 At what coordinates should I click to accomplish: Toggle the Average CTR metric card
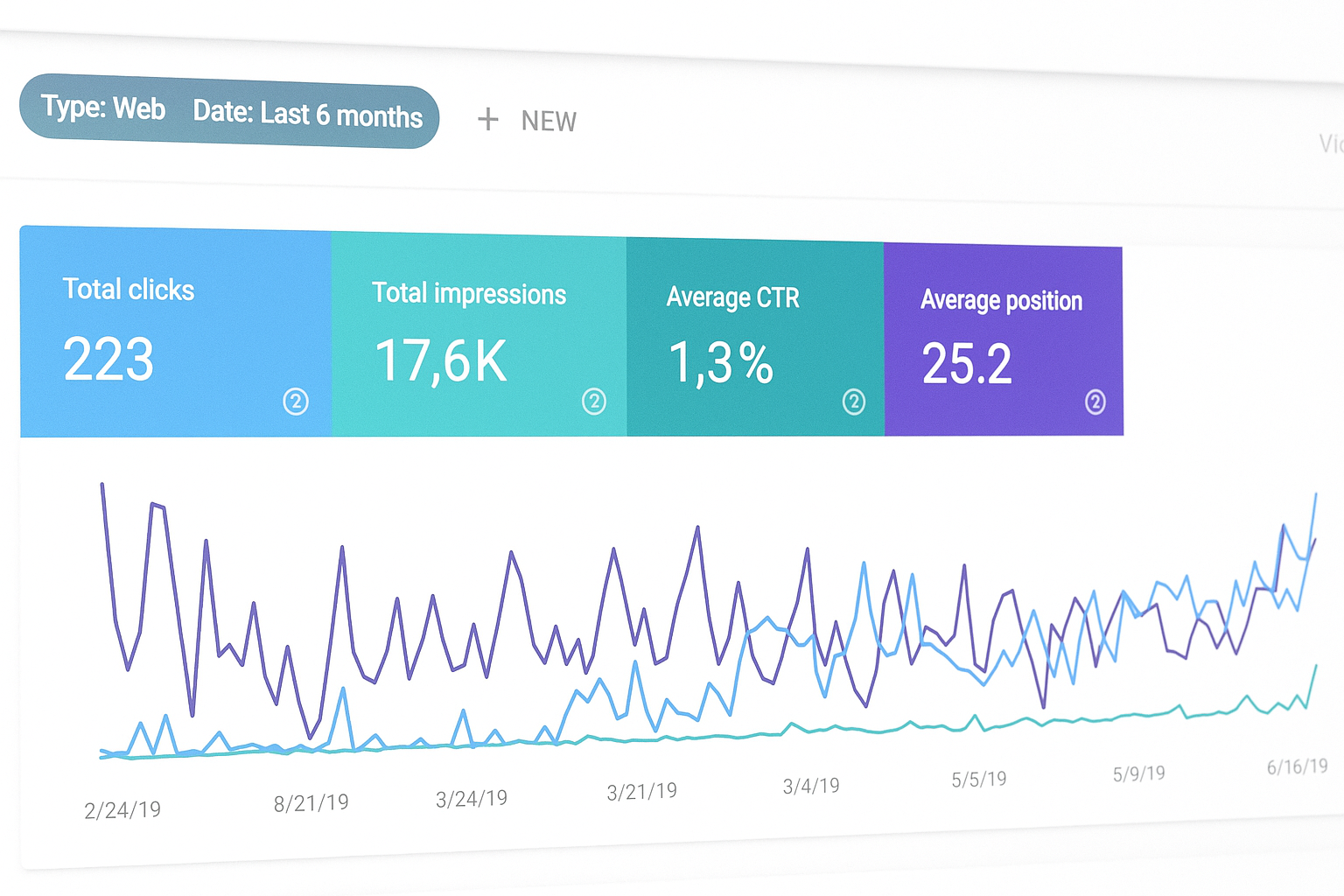755,338
